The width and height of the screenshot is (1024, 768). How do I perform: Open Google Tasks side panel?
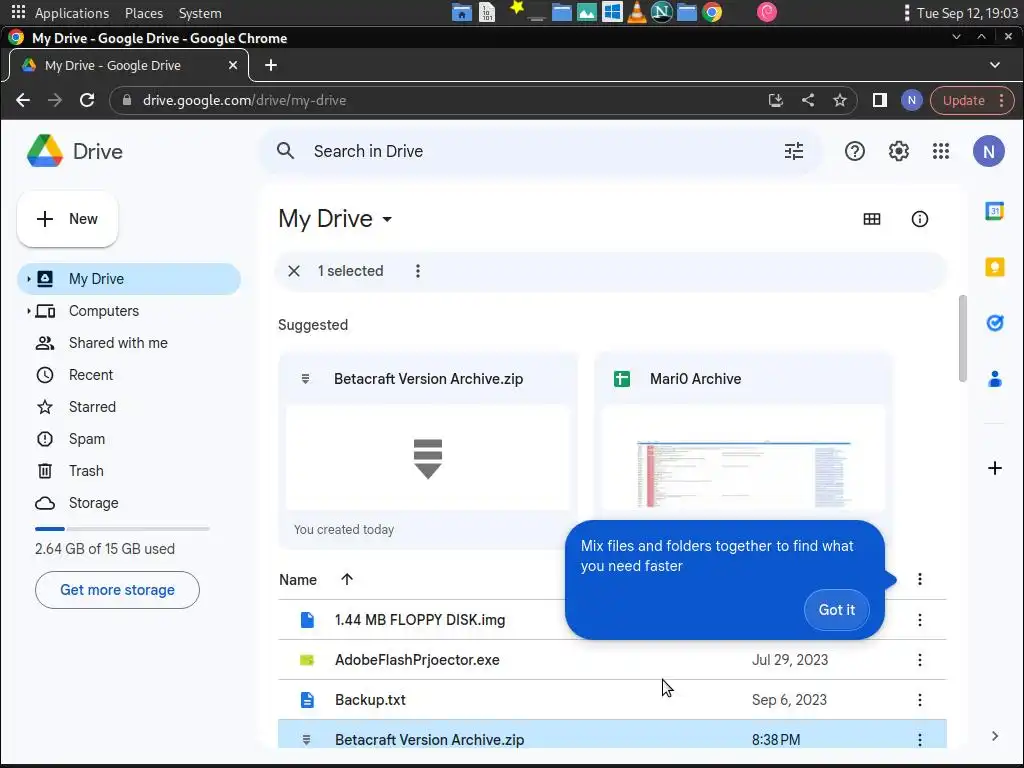(994, 323)
